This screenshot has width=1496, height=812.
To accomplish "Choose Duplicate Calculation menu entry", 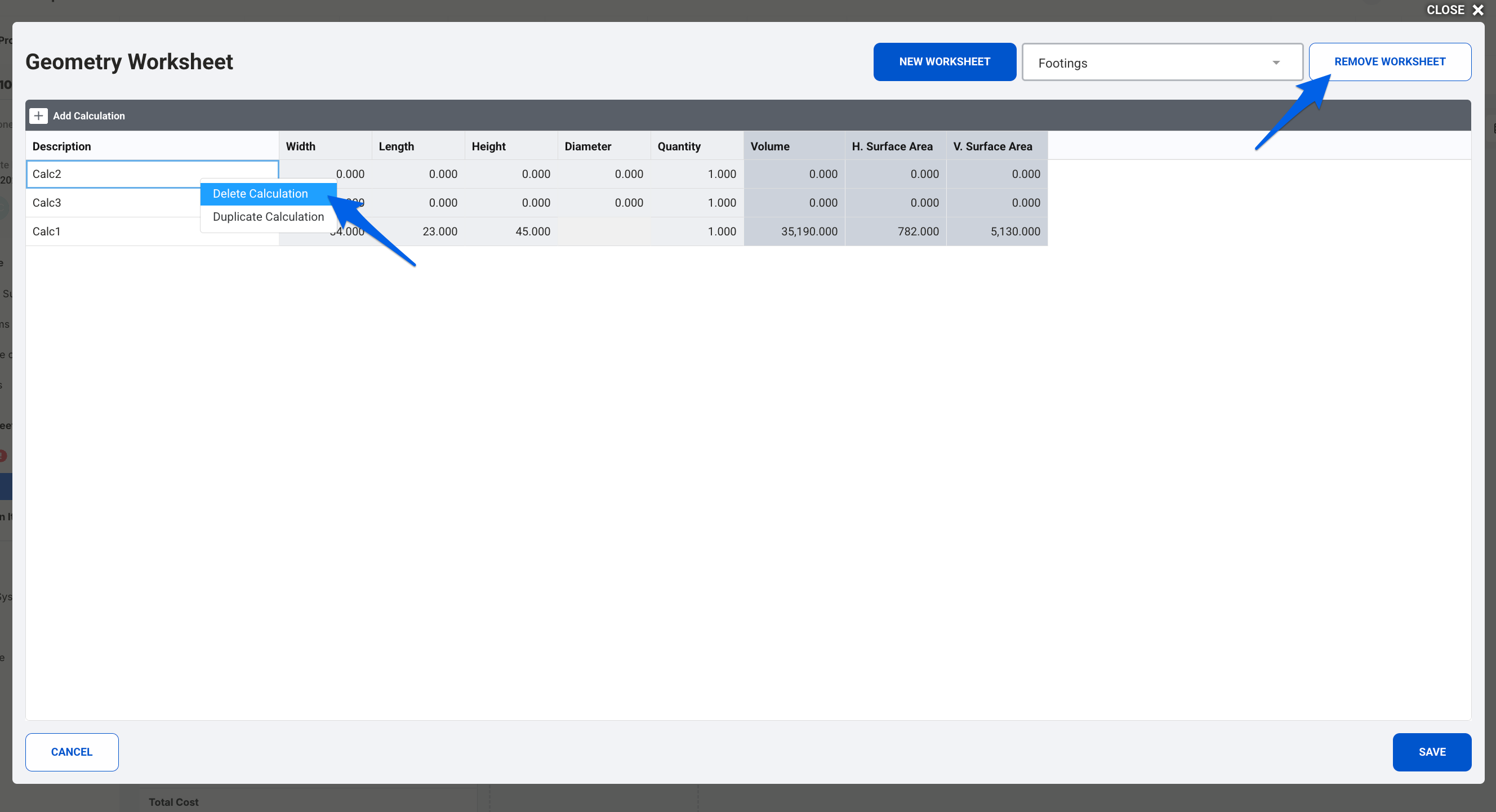I will (x=268, y=217).
